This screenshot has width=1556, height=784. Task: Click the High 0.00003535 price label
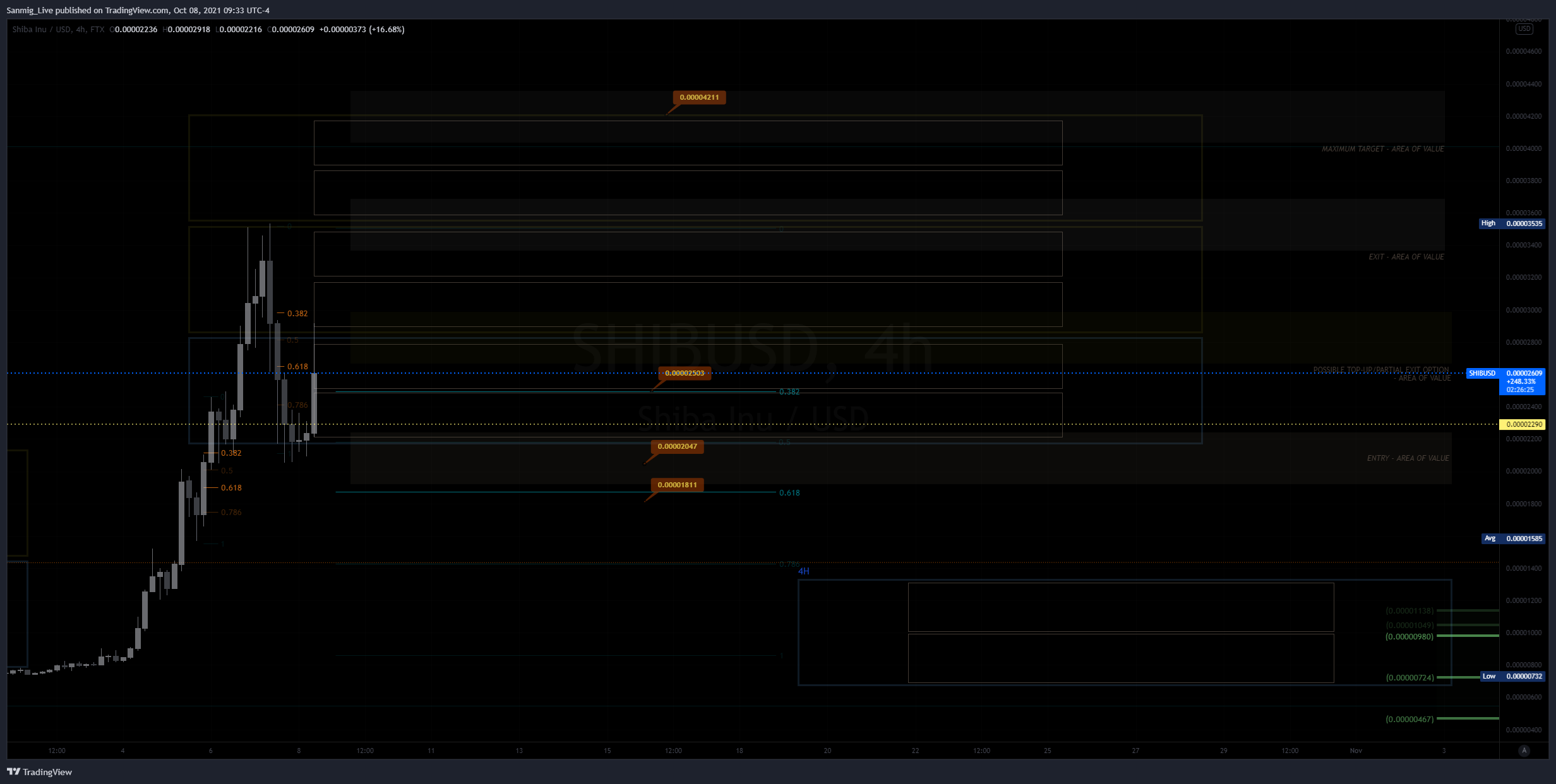(x=1512, y=223)
